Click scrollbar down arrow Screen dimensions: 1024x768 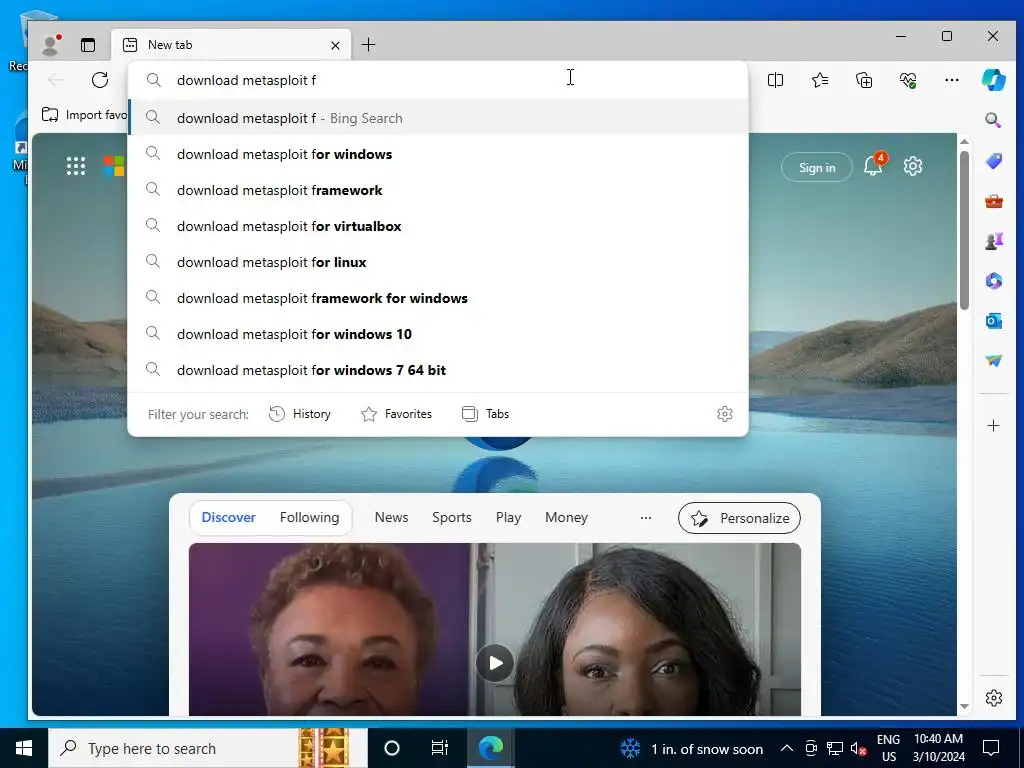pyautogui.click(x=964, y=706)
